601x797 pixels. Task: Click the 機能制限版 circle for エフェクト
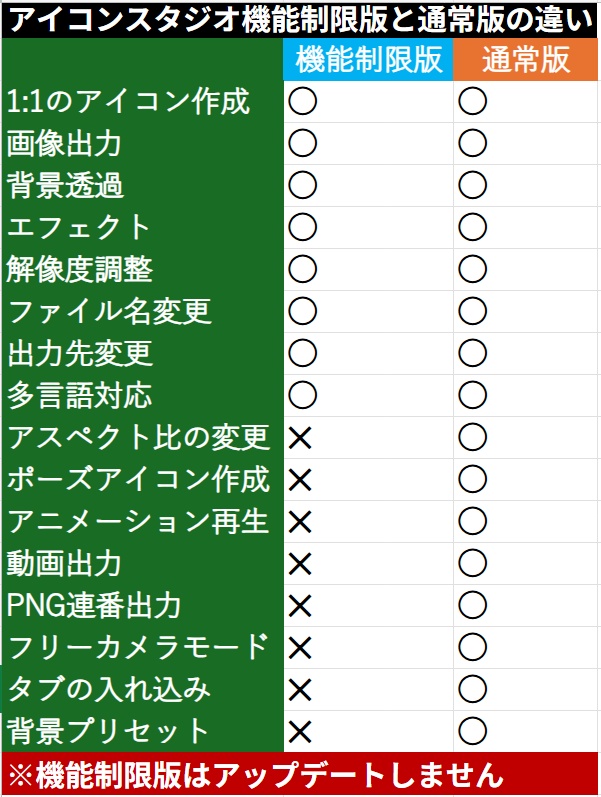302,228
